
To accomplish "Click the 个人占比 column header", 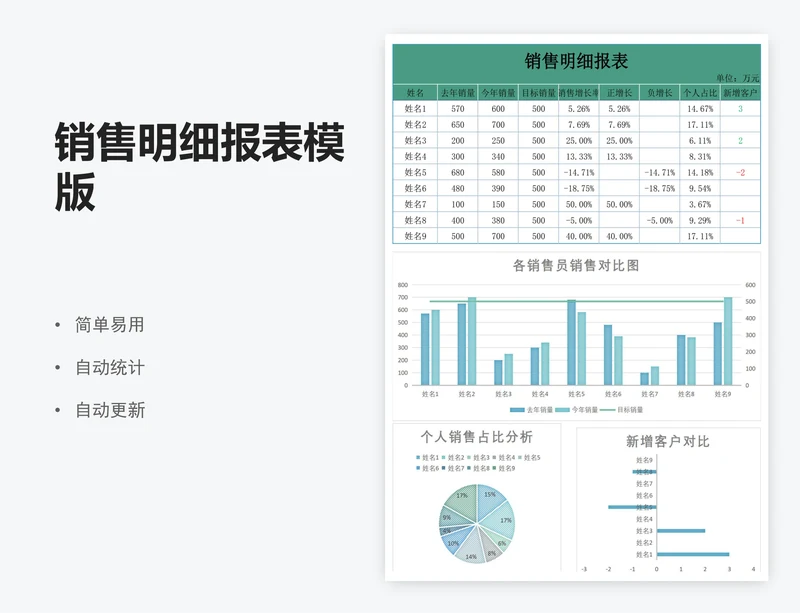I will pos(699,93).
